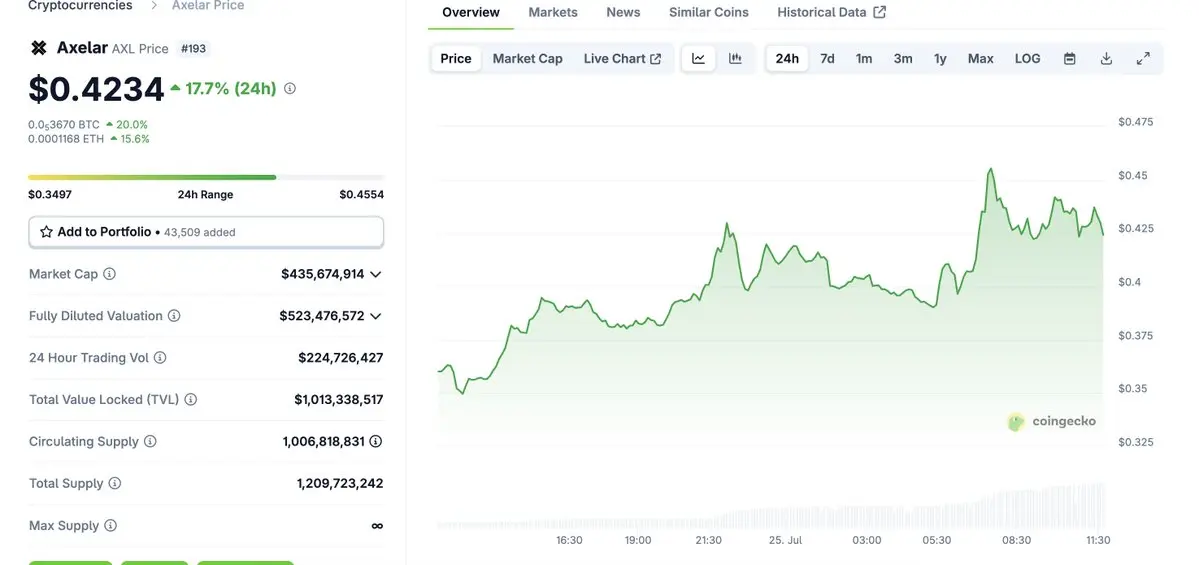Download chart data icon
The image size is (1199, 565).
(x=1106, y=59)
